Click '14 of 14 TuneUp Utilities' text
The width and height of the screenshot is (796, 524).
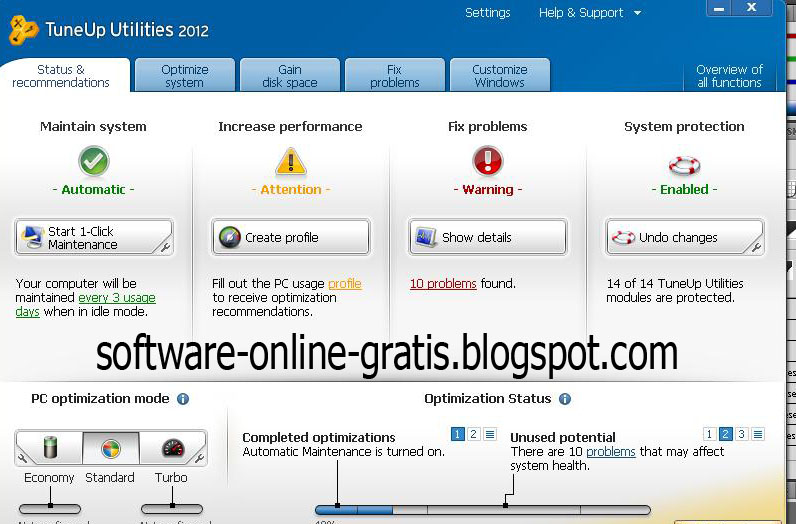675,283
